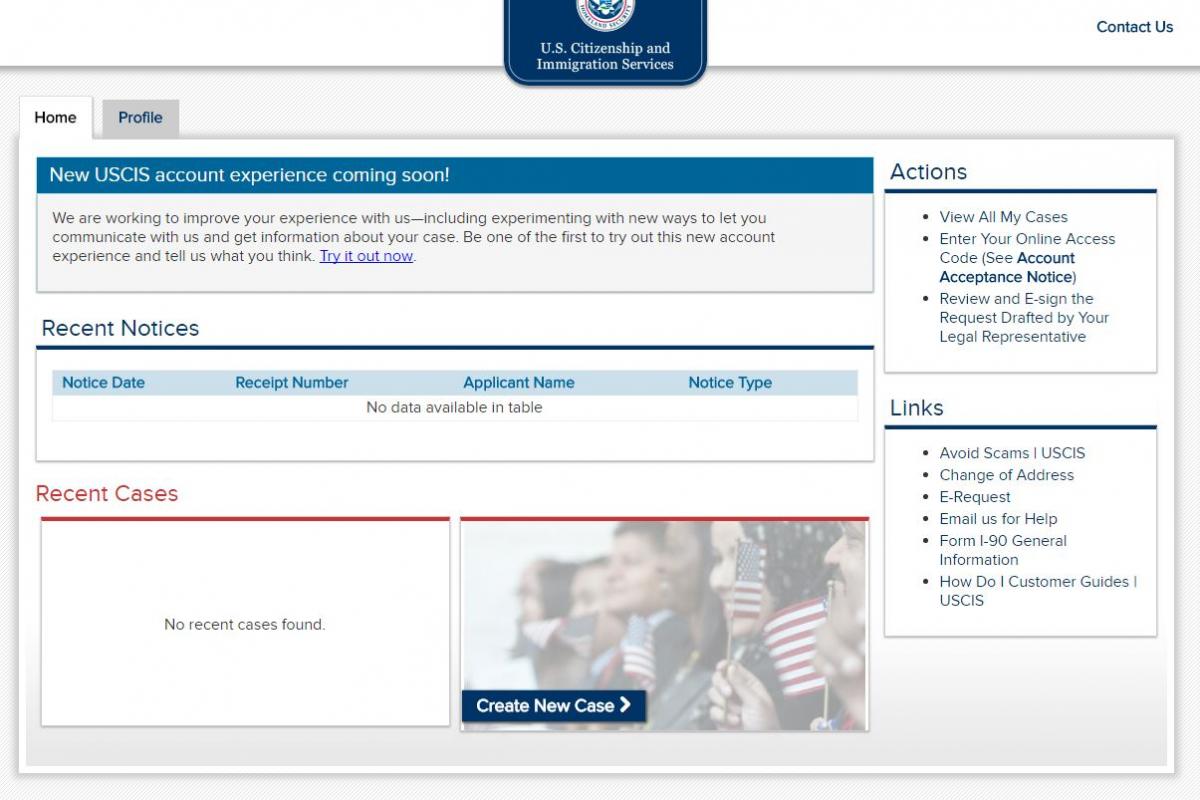Click the Links panel heading
Viewport: 1200px width, 800px height.
(916, 408)
